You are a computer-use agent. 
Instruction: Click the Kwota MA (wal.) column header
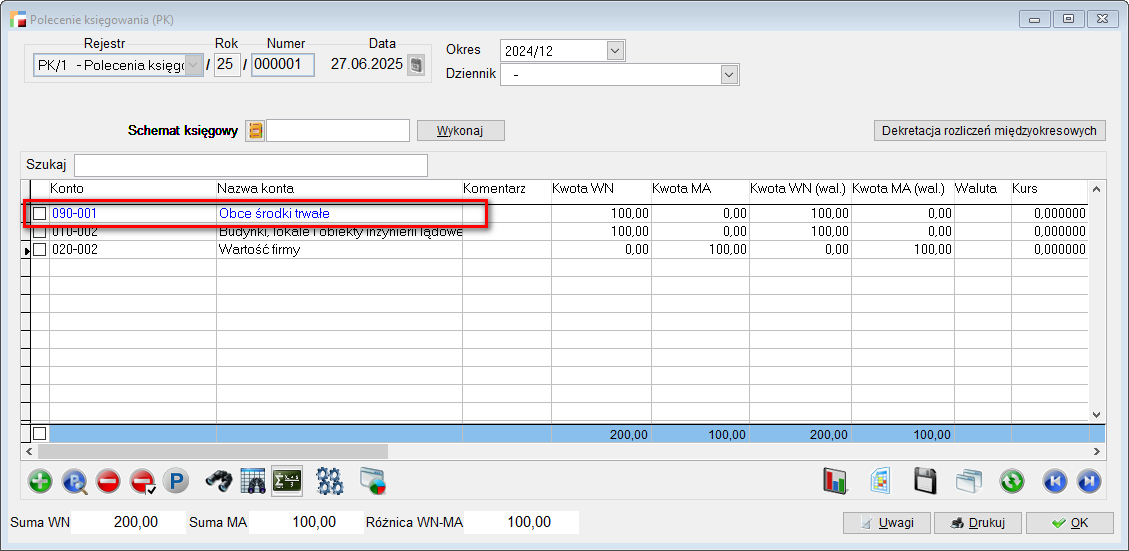pos(902,189)
